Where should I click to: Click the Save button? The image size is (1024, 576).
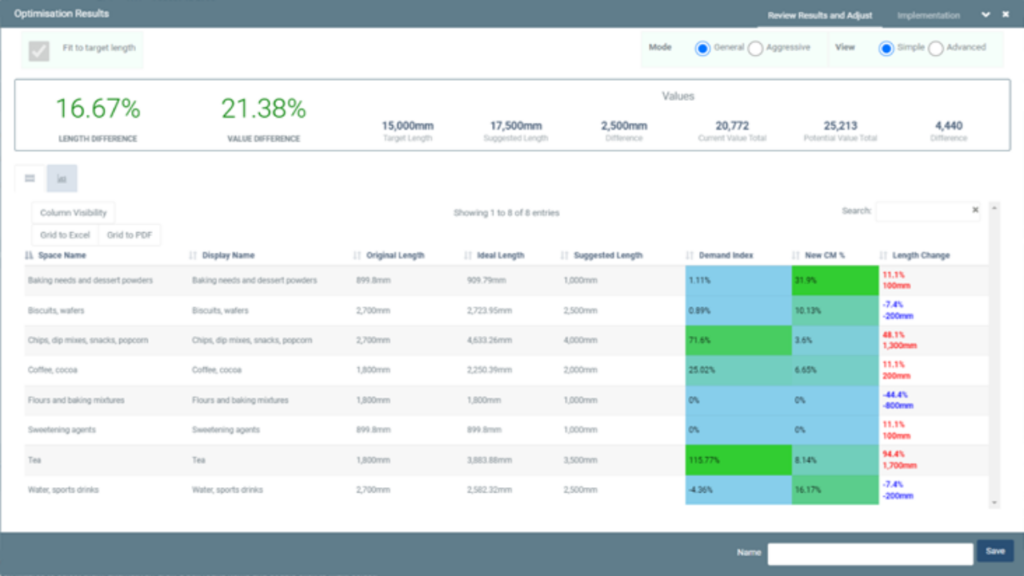[995, 551]
